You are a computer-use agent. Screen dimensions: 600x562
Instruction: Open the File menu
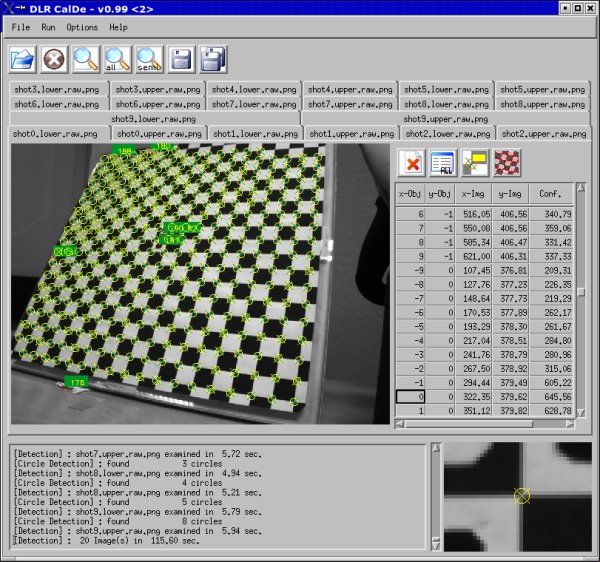21,27
